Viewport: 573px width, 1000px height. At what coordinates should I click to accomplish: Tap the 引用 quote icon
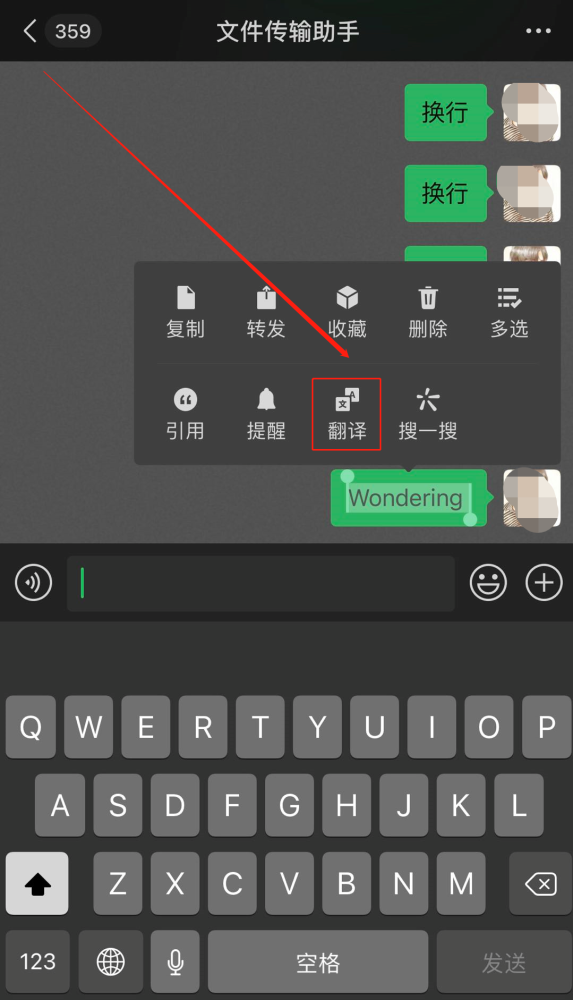(x=185, y=414)
